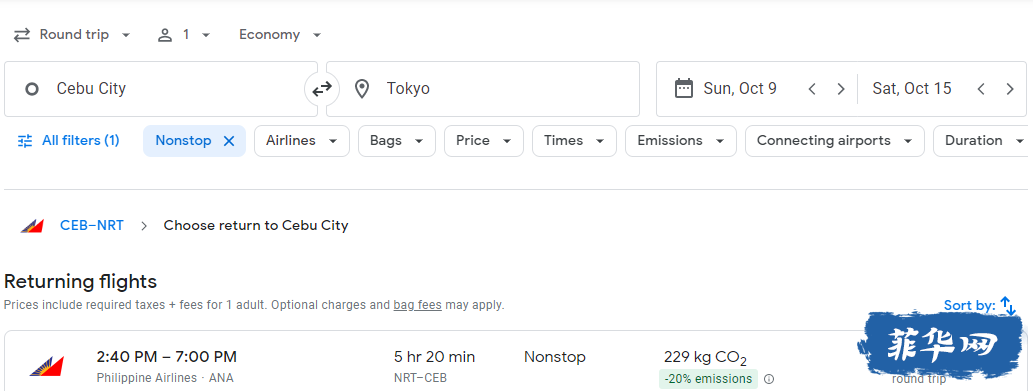Viewport: 1033px width, 391px height.
Task: Go back to CEB–NRT departing flight
Action: click(92, 226)
